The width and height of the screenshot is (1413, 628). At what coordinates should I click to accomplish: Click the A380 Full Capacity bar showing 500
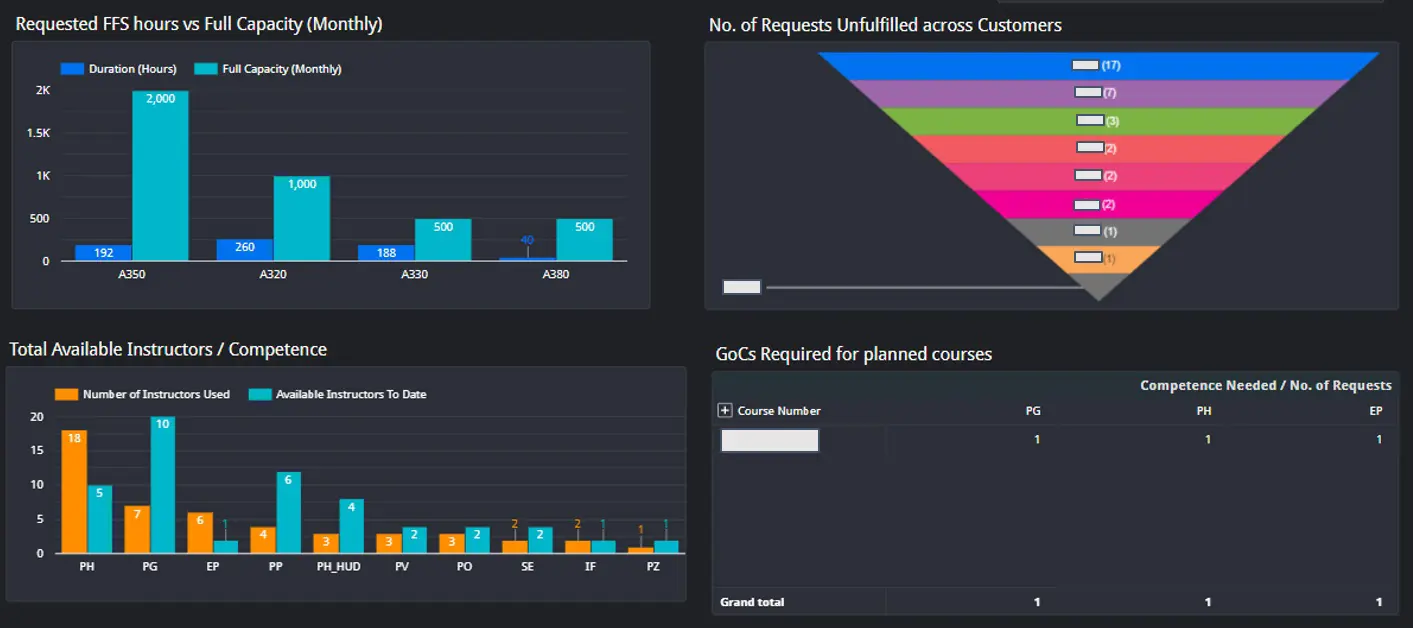coord(584,240)
